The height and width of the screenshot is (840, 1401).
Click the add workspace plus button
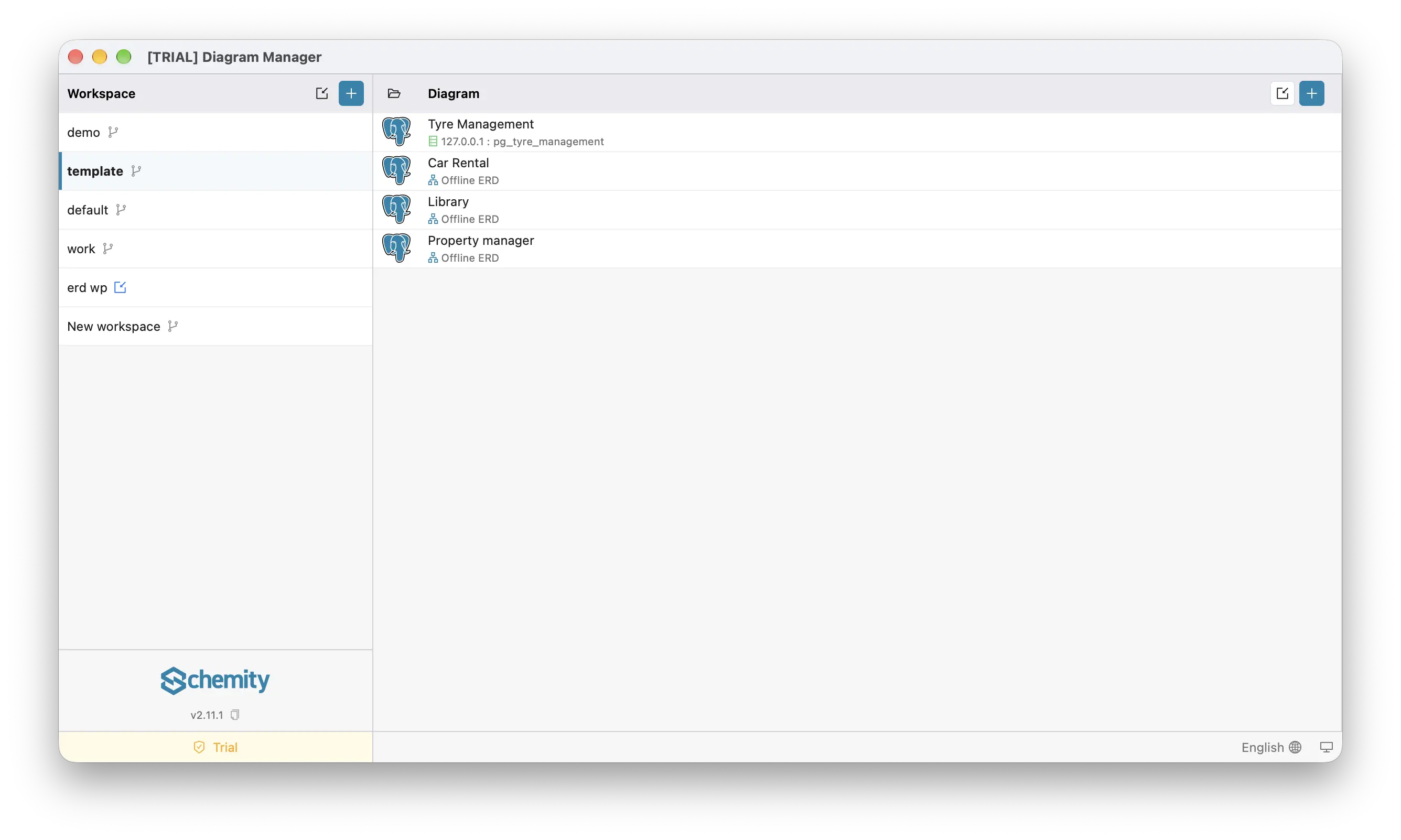point(351,93)
